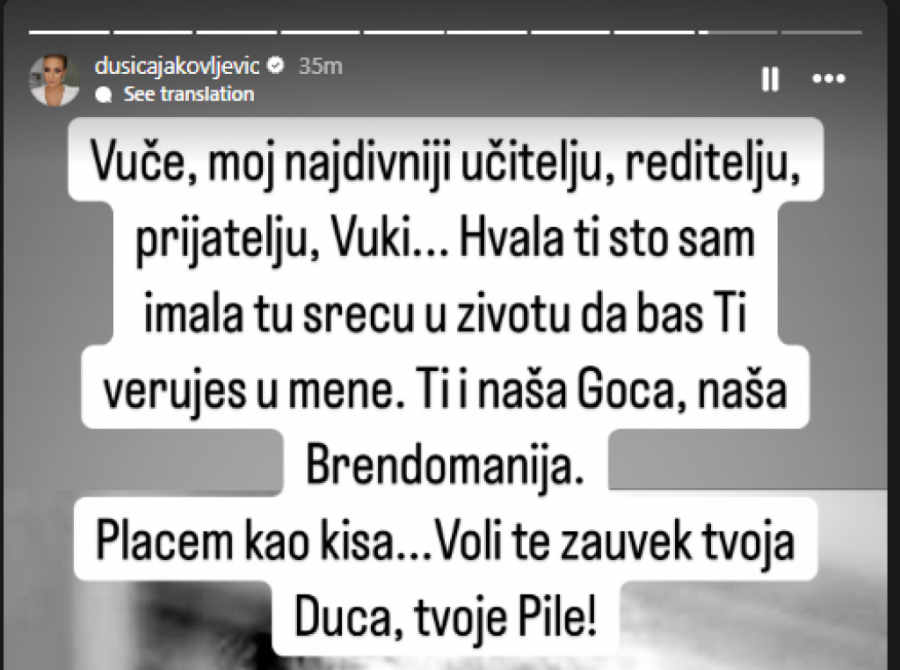The image size is (900, 670).
Task: Jump to the first story progress segment
Action: [69, 32]
